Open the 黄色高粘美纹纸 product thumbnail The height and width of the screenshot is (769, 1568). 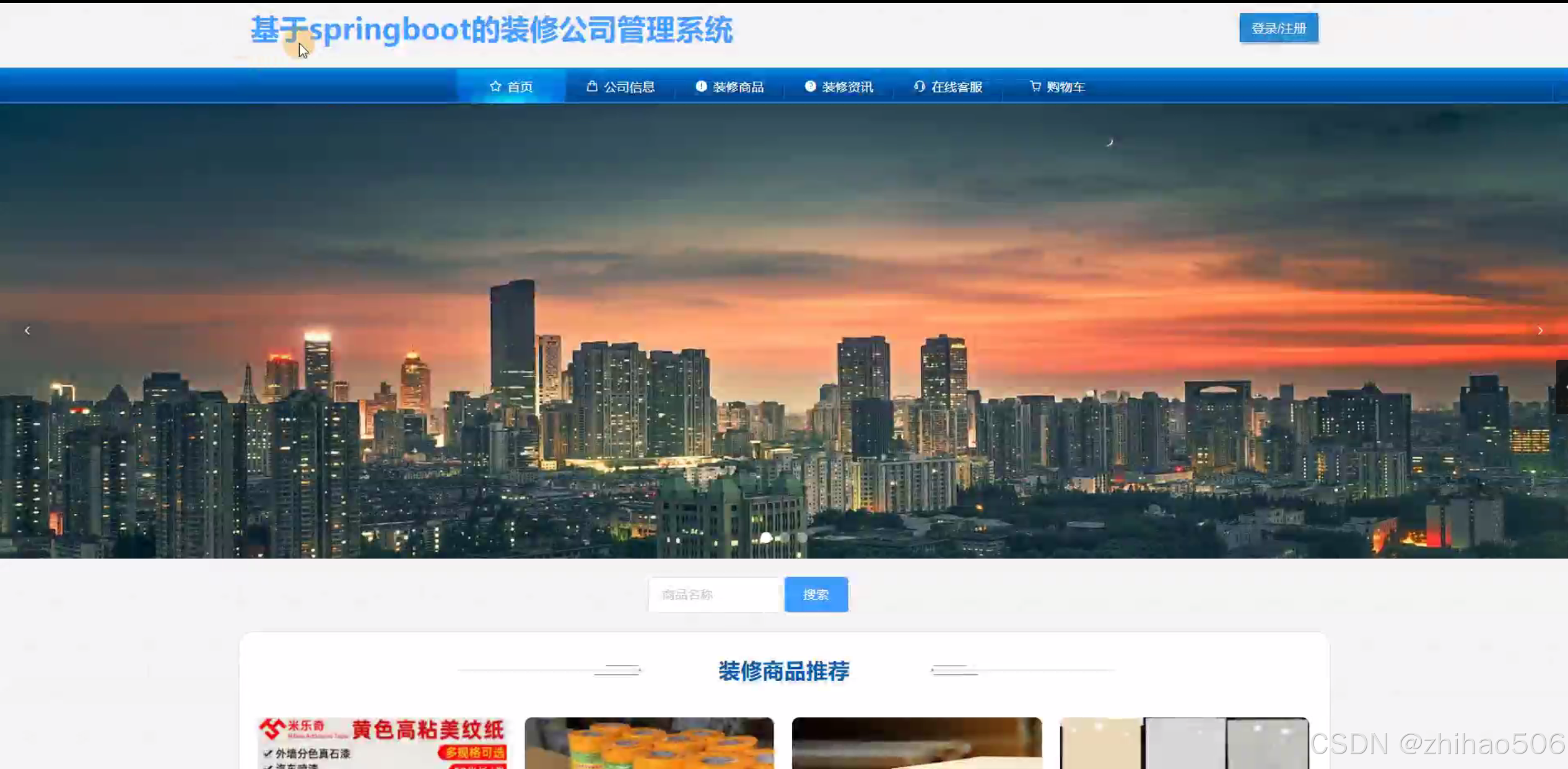[382, 743]
